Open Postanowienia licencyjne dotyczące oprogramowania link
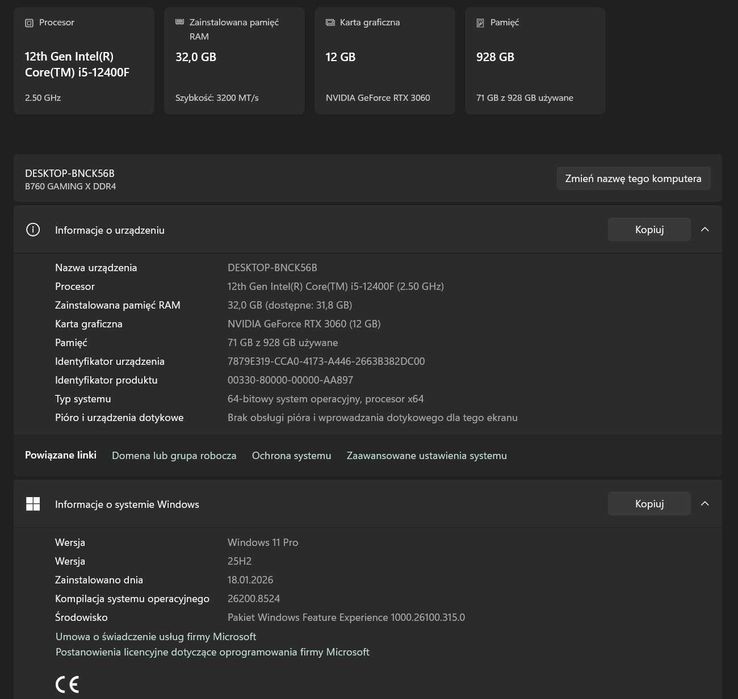Viewport: 738px width, 699px height. pyautogui.click(x=212, y=652)
